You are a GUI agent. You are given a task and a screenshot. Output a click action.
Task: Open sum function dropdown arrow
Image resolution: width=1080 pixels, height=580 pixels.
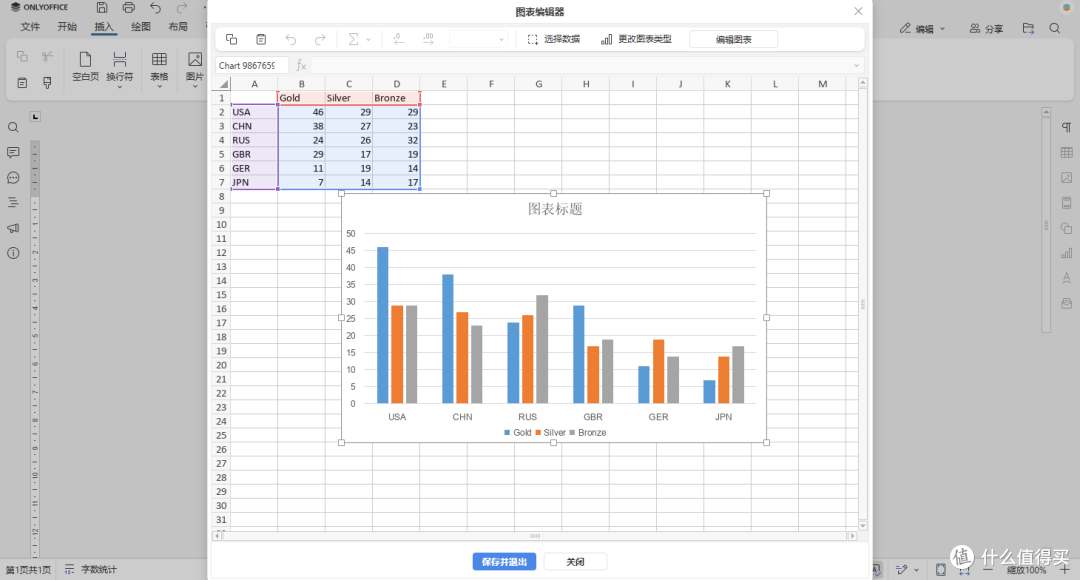pos(368,40)
